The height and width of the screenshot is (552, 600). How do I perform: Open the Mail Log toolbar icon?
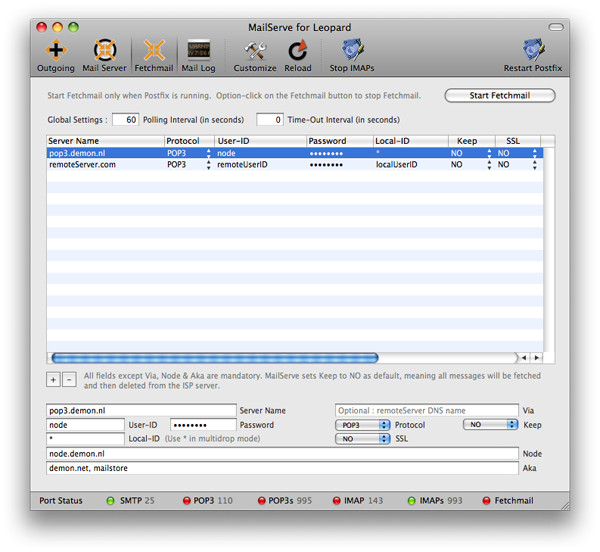(198, 55)
